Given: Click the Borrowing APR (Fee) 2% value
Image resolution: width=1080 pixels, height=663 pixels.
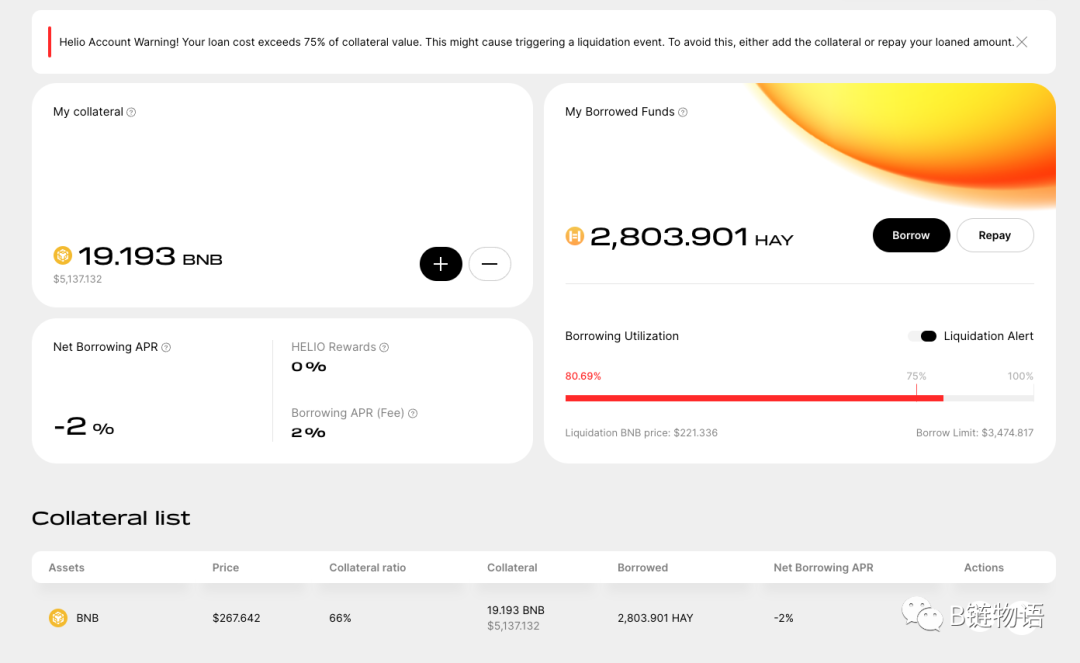Looking at the screenshot, I should pyautogui.click(x=308, y=433).
